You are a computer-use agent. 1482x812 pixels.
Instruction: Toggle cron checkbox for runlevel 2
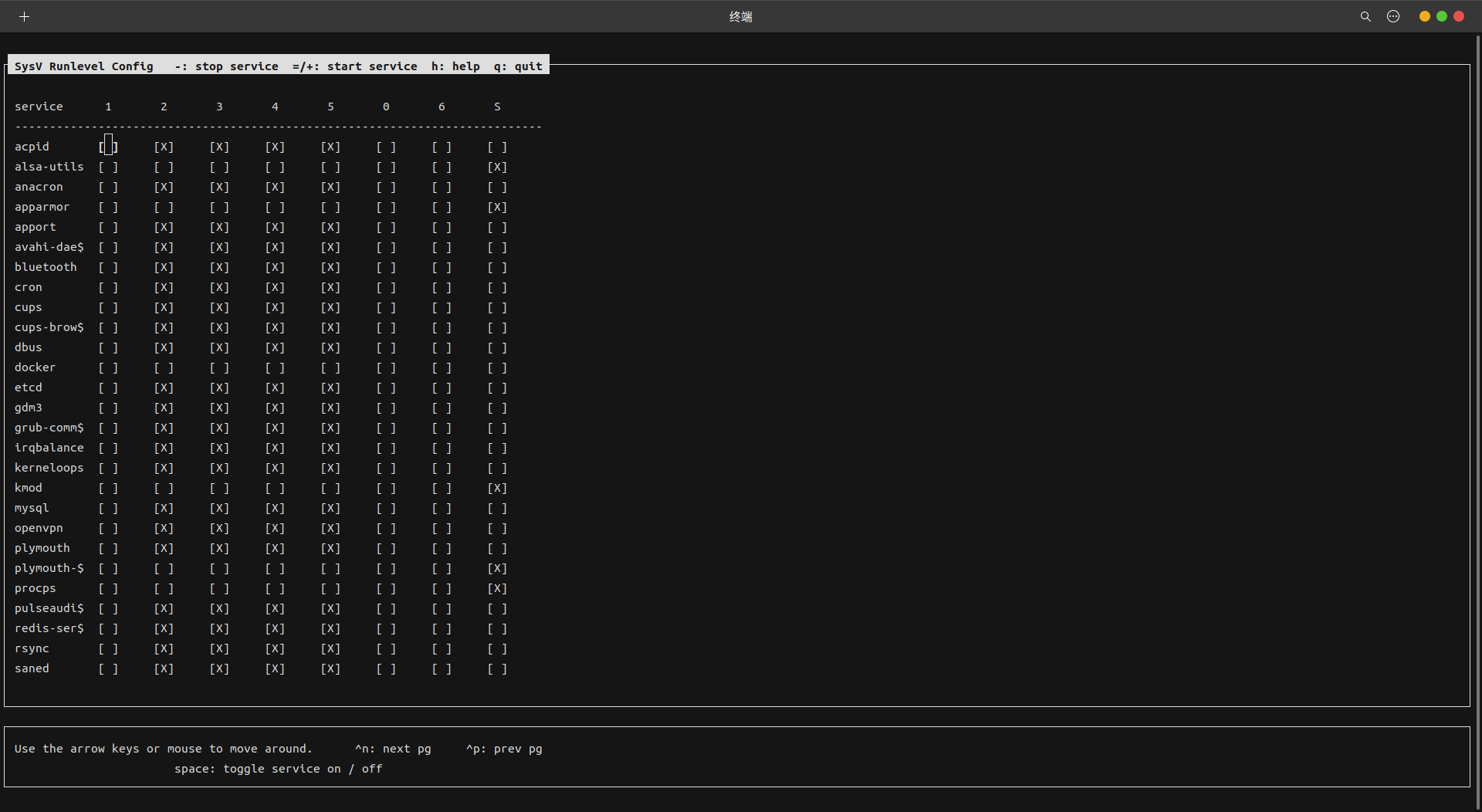pyautogui.click(x=164, y=287)
